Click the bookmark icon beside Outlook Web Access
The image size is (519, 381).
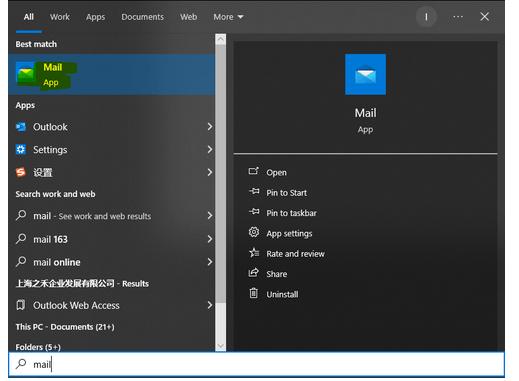point(21,305)
